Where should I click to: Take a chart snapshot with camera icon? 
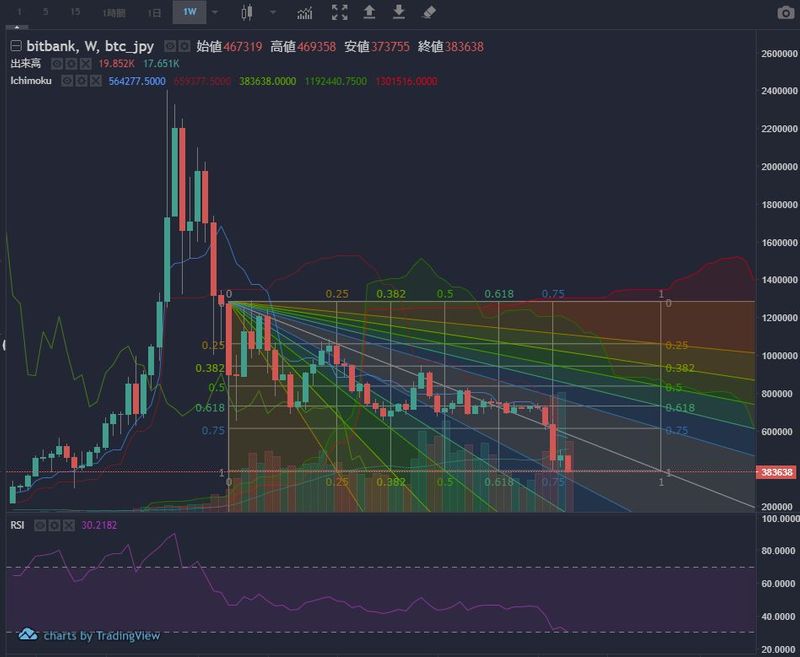click(785, 13)
